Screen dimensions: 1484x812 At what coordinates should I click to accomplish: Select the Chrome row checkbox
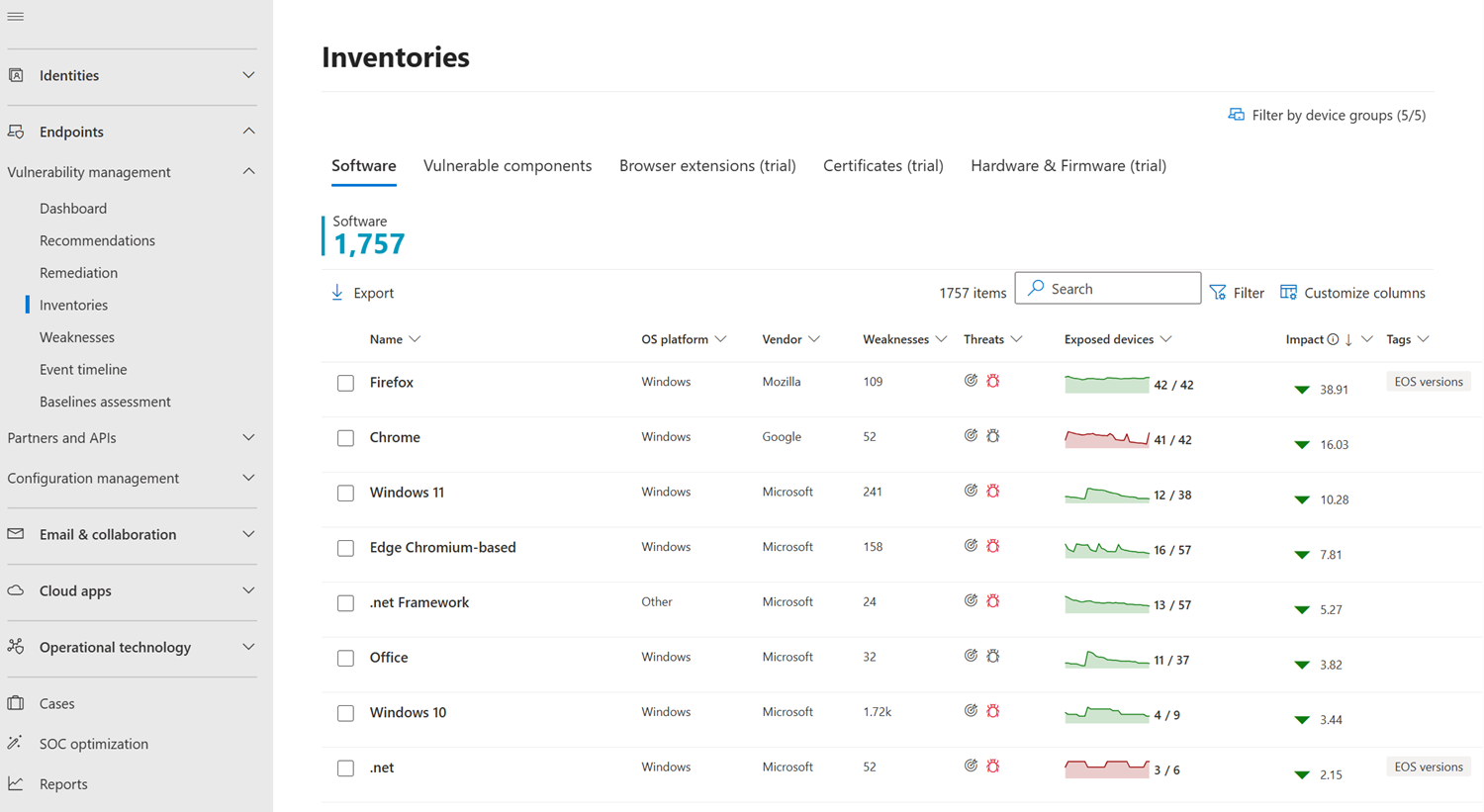pyautogui.click(x=345, y=438)
